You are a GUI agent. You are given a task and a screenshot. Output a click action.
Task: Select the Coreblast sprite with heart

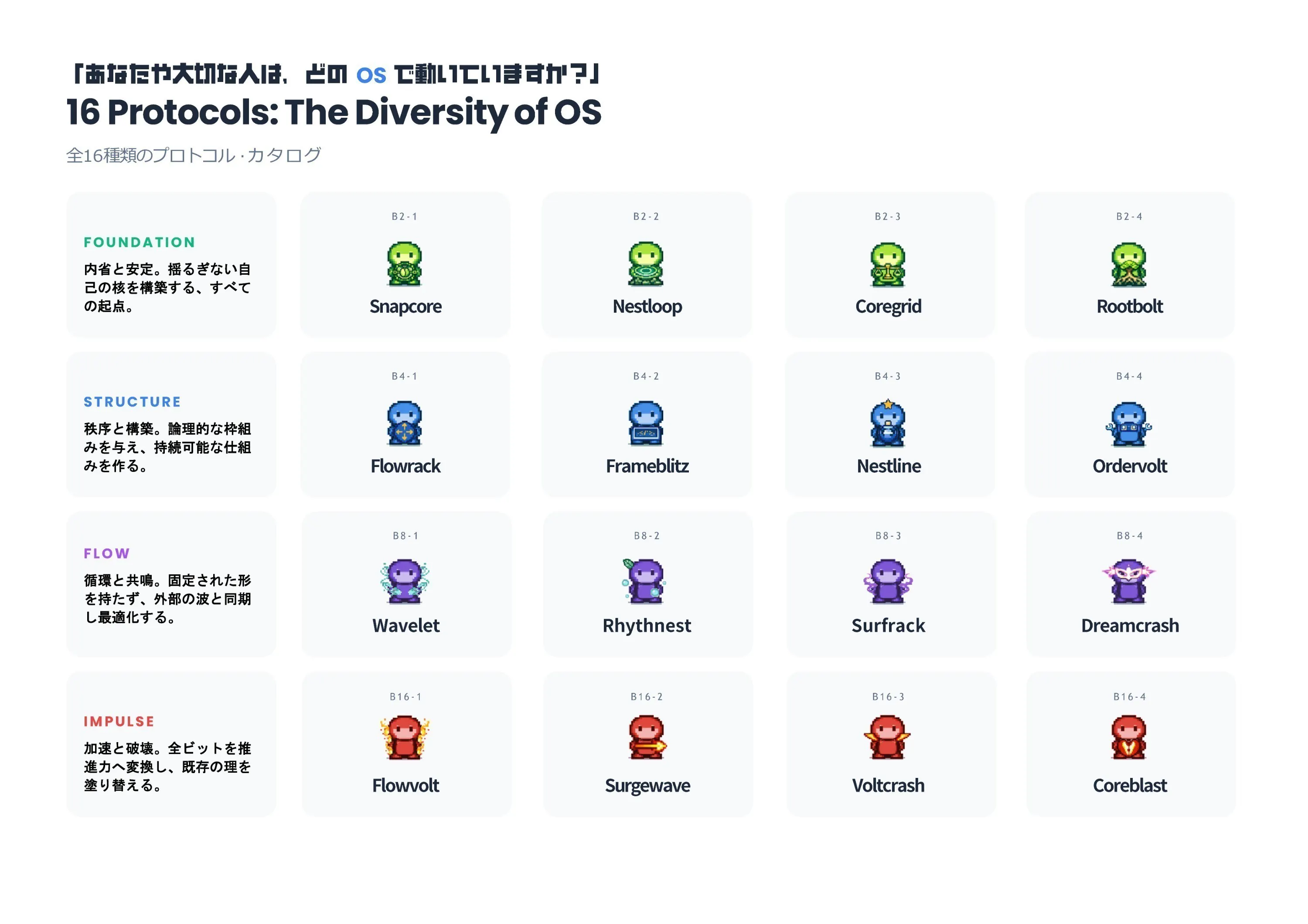tap(1128, 738)
